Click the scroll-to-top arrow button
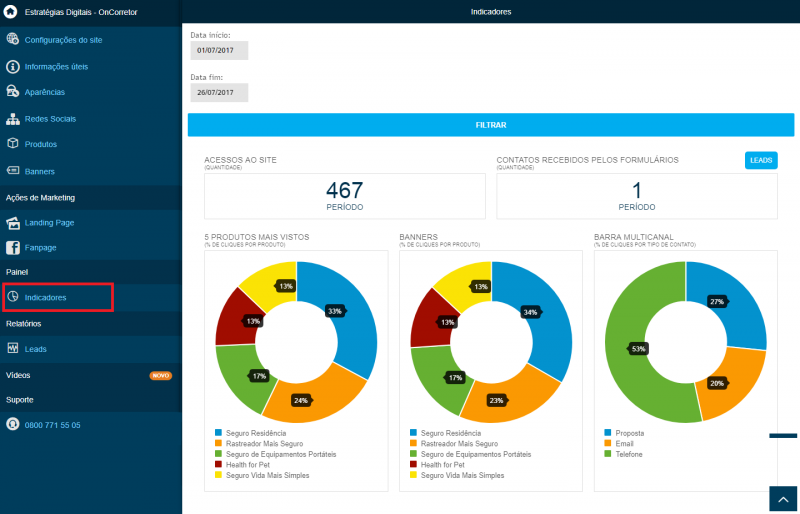This screenshot has width=800, height=514. (784, 500)
